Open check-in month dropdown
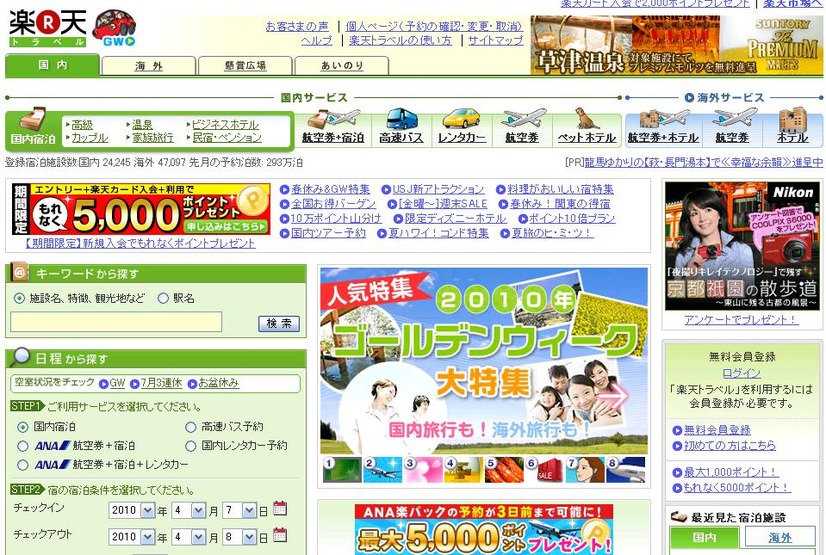826x555 pixels. (x=189, y=510)
